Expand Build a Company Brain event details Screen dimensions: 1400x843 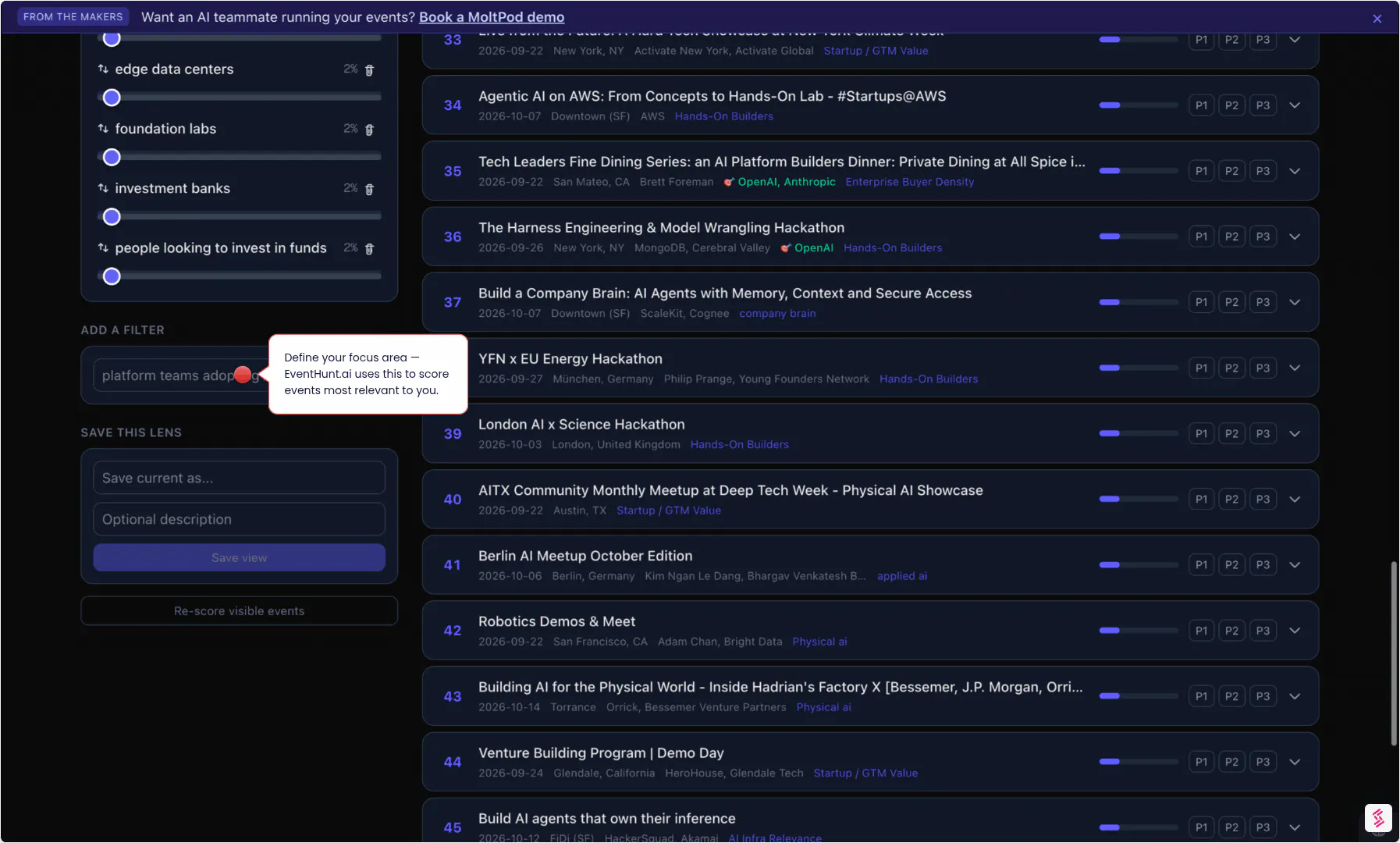click(1295, 302)
